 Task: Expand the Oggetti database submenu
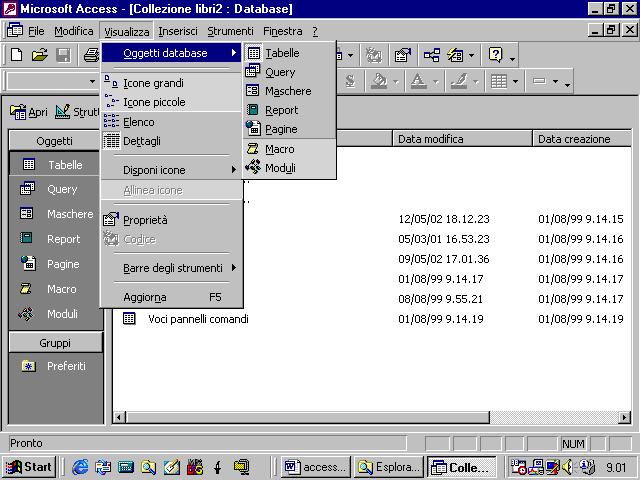pos(171,53)
